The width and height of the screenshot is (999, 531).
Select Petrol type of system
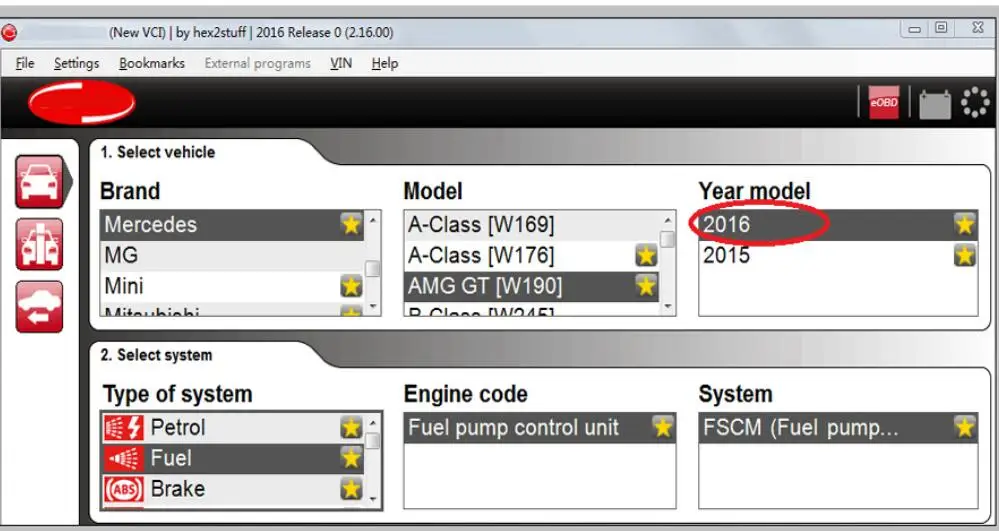pyautogui.click(x=233, y=428)
